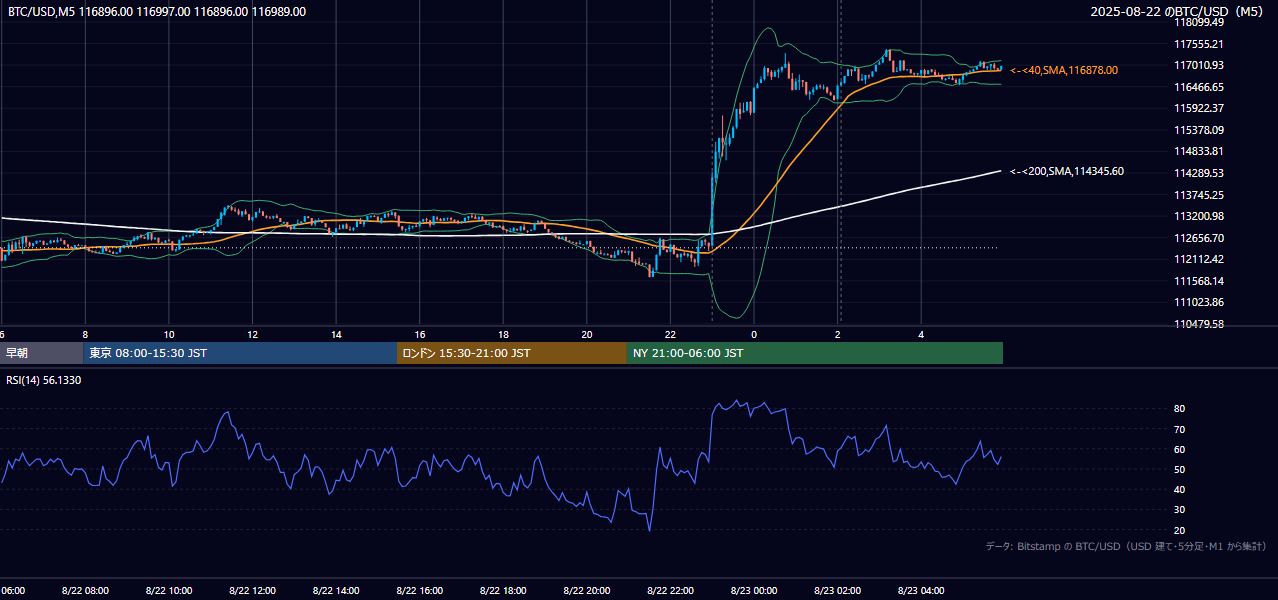Click the 200 SMA label reading 114345.60

pyautogui.click(x=1067, y=171)
